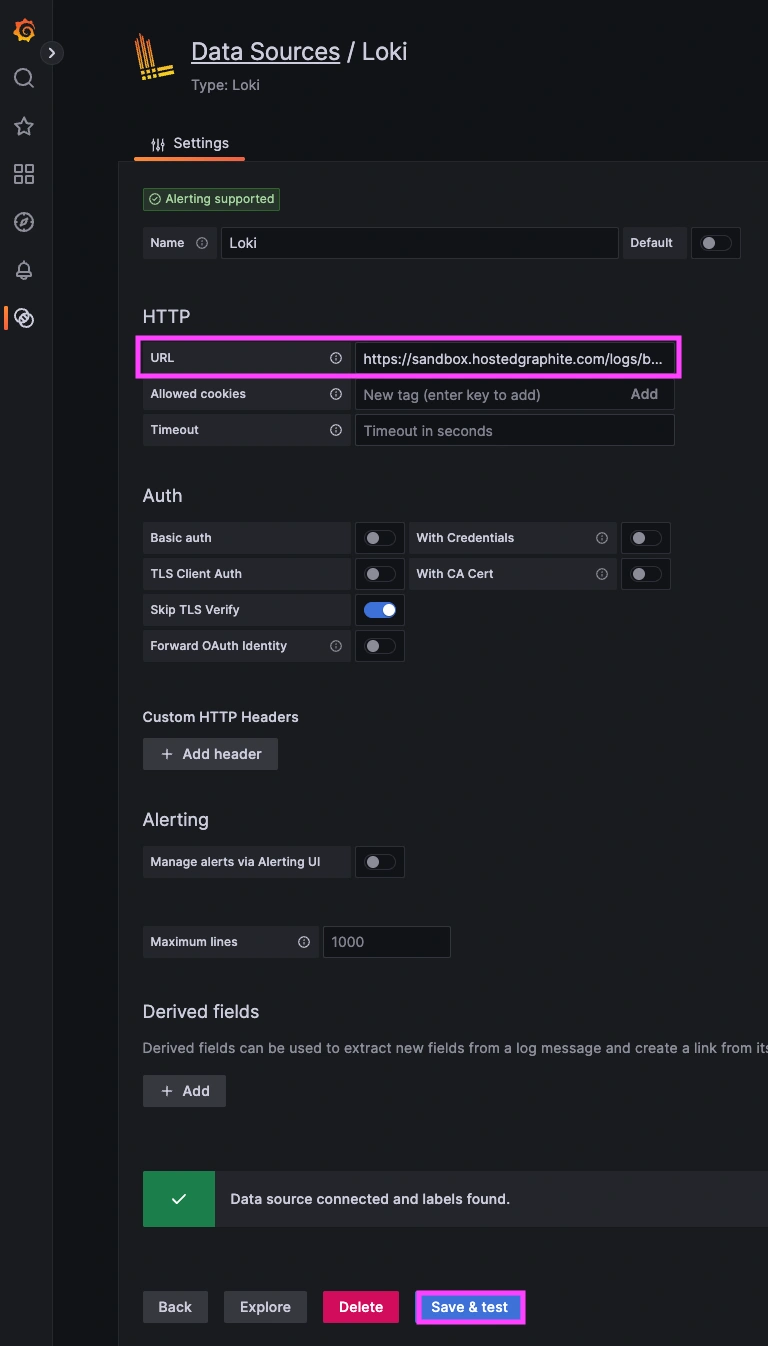768x1346 pixels.
Task: Enable the With CA Cert toggle
Action: [x=646, y=574]
